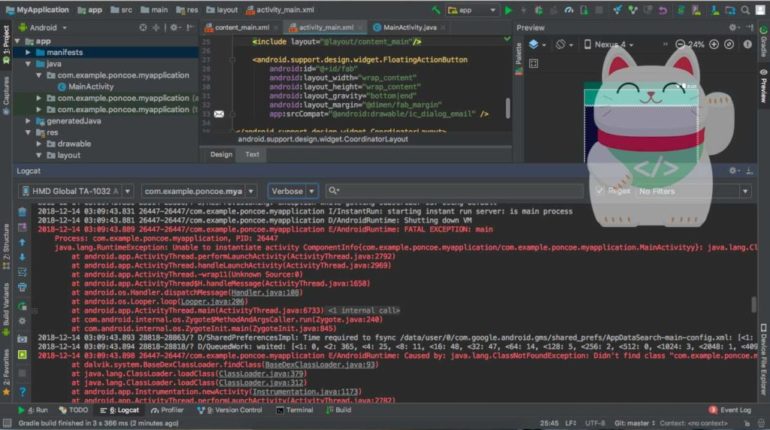Open the Logcat tab in bottom bar
Image resolution: width=770 pixels, height=430 pixels.
(122, 410)
